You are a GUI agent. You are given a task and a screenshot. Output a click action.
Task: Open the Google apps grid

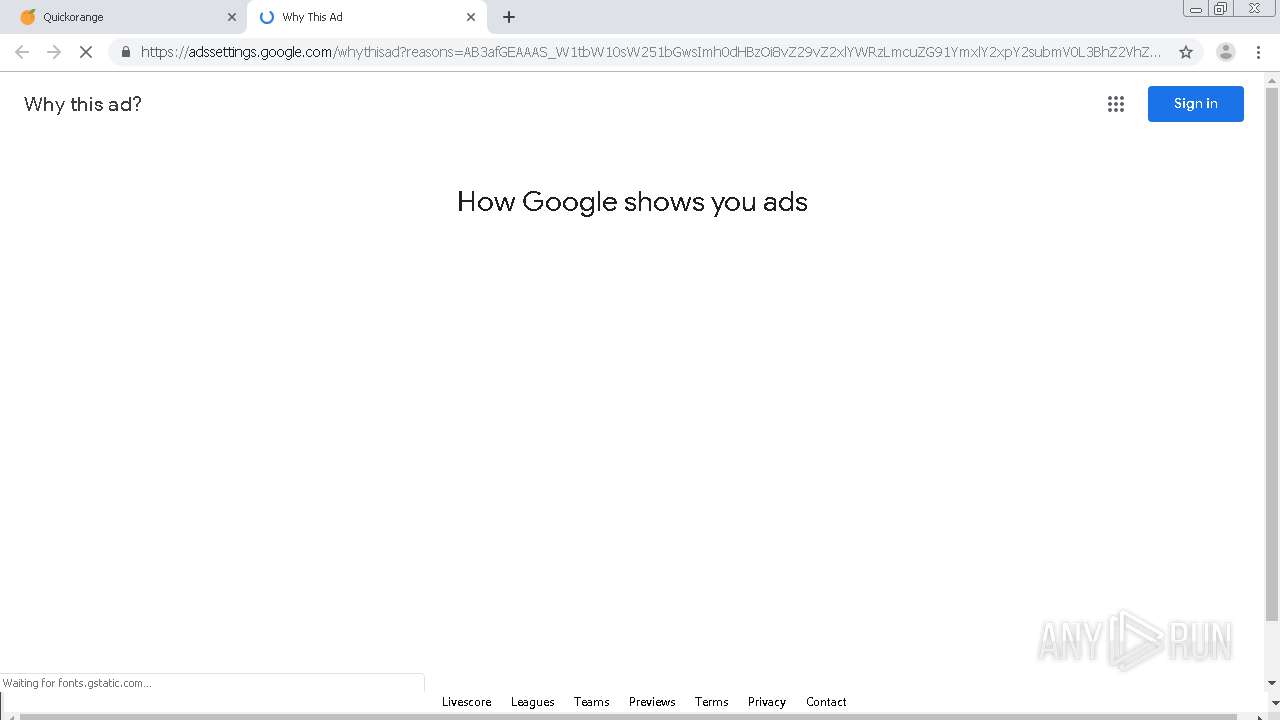(1116, 104)
